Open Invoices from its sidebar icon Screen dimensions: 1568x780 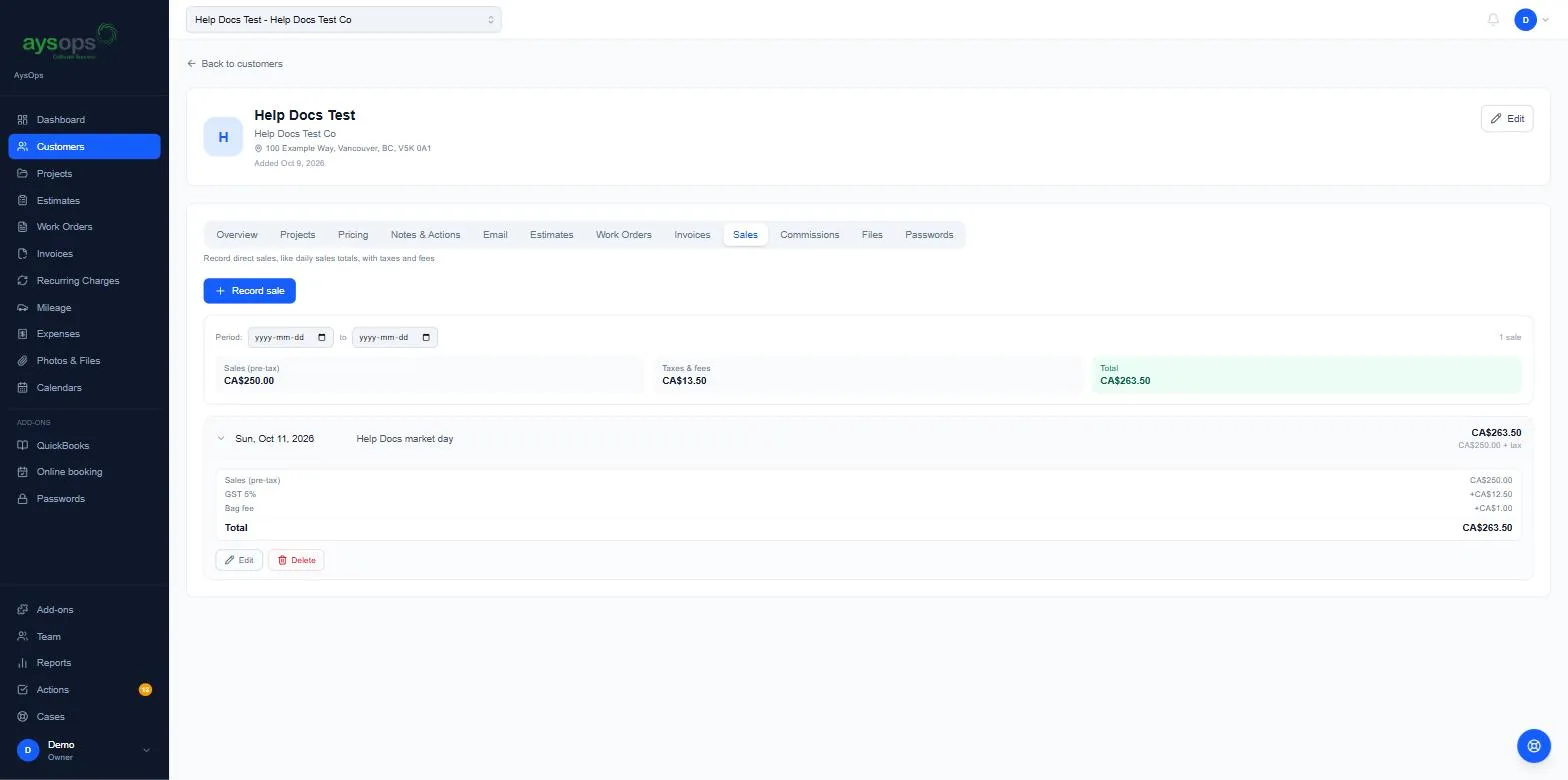pos(23,254)
